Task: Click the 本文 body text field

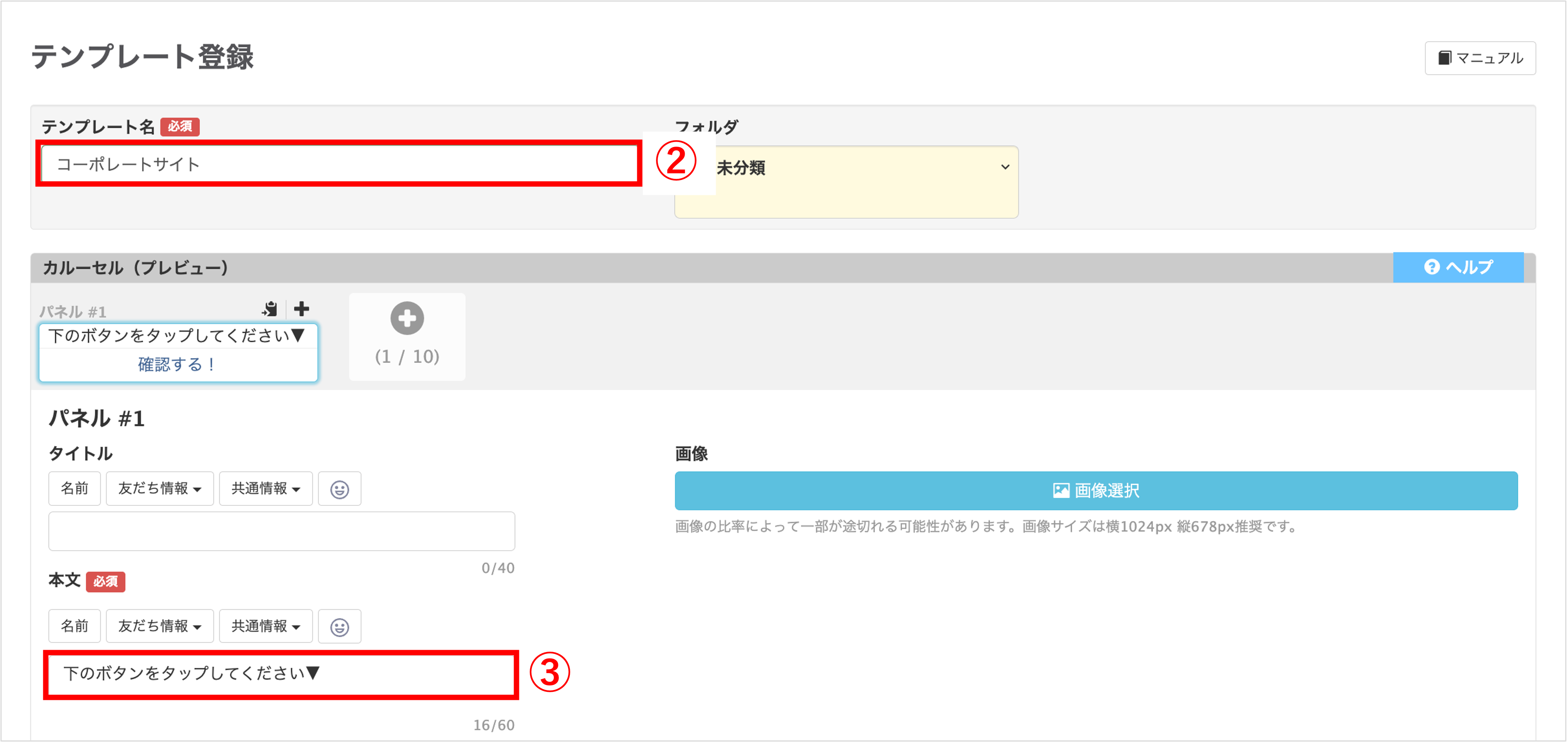Action: 281,674
